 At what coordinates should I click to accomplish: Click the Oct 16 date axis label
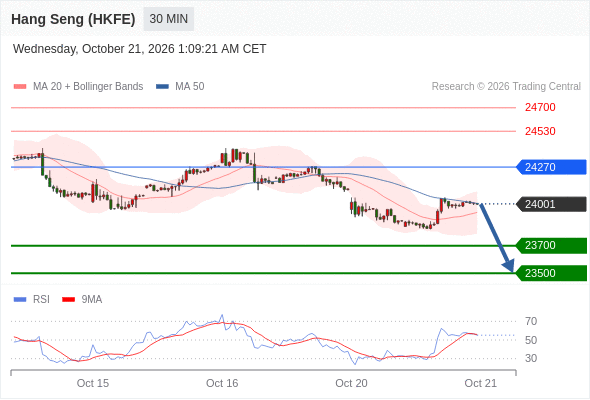coord(222,383)
